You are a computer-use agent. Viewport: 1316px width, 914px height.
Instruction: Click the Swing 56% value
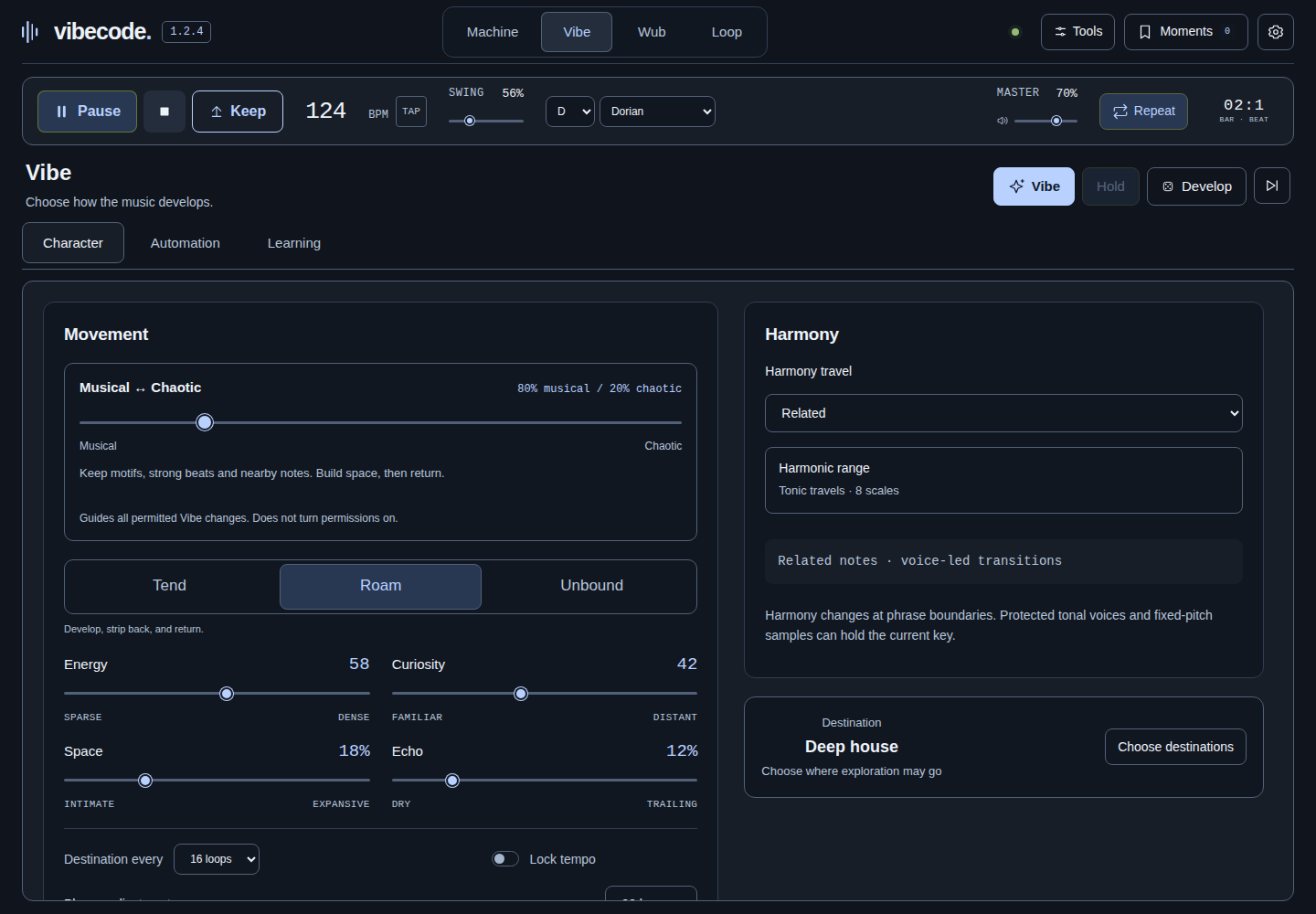(513, 93)
